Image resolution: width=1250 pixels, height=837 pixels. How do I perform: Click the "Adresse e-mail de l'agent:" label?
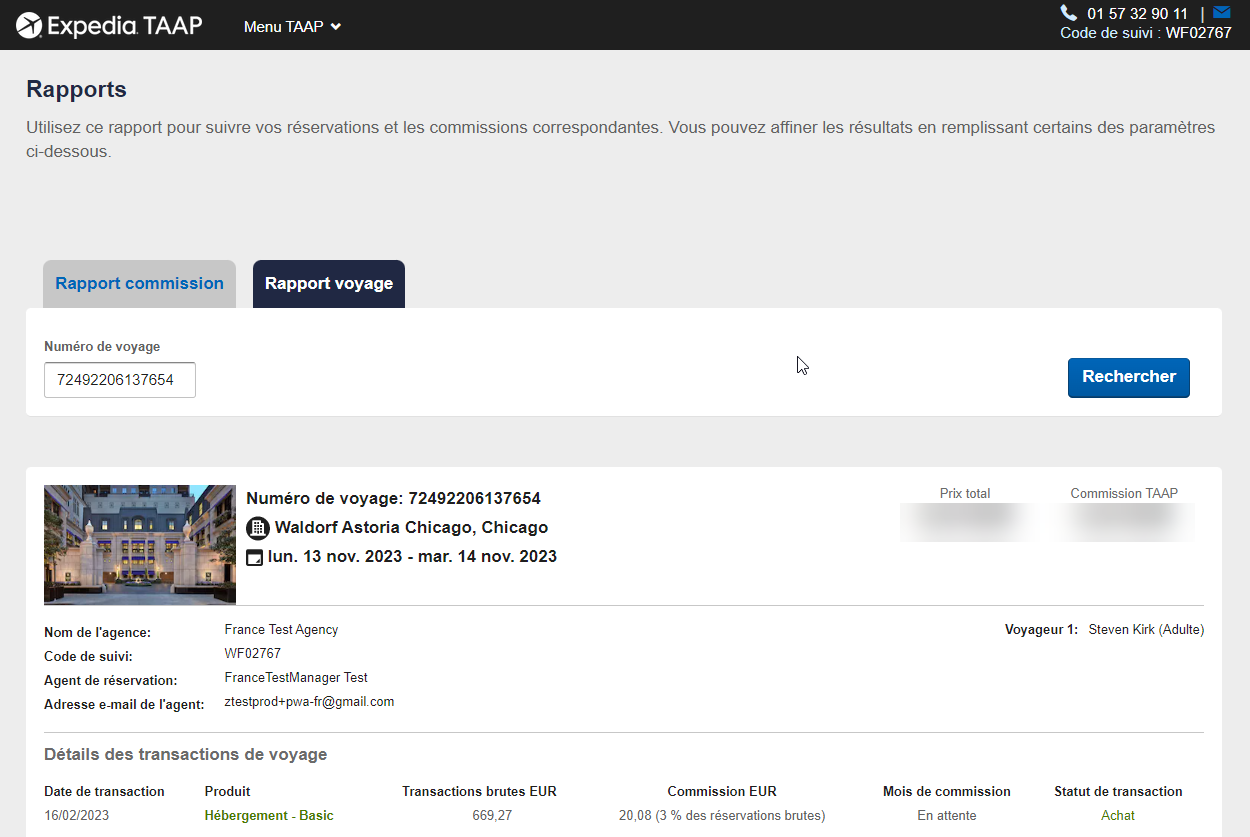click(124, 705)
